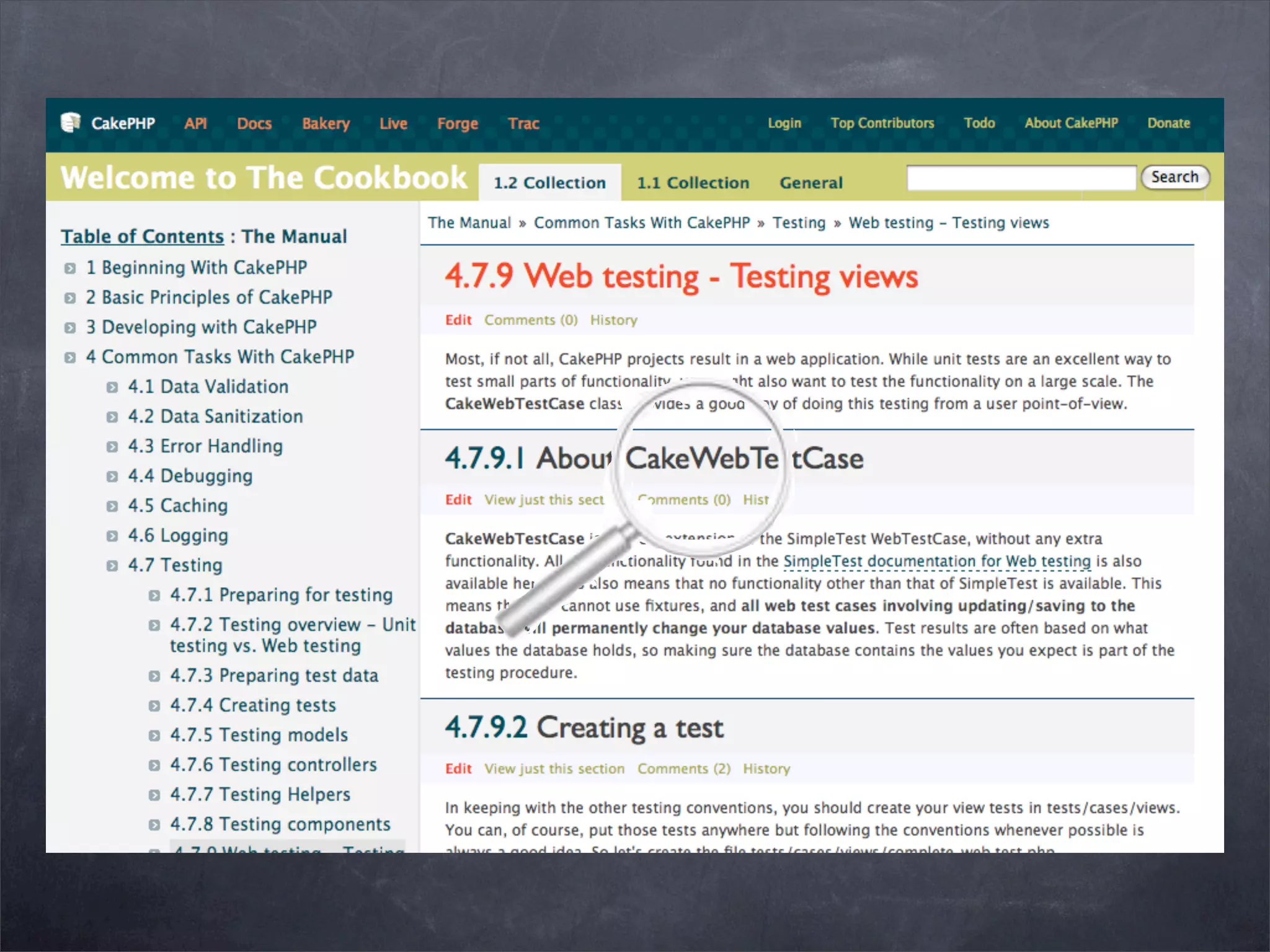
Task: Click the CakePHP cake logo icon
Action: pyautogui.click(x=71, y=122)
